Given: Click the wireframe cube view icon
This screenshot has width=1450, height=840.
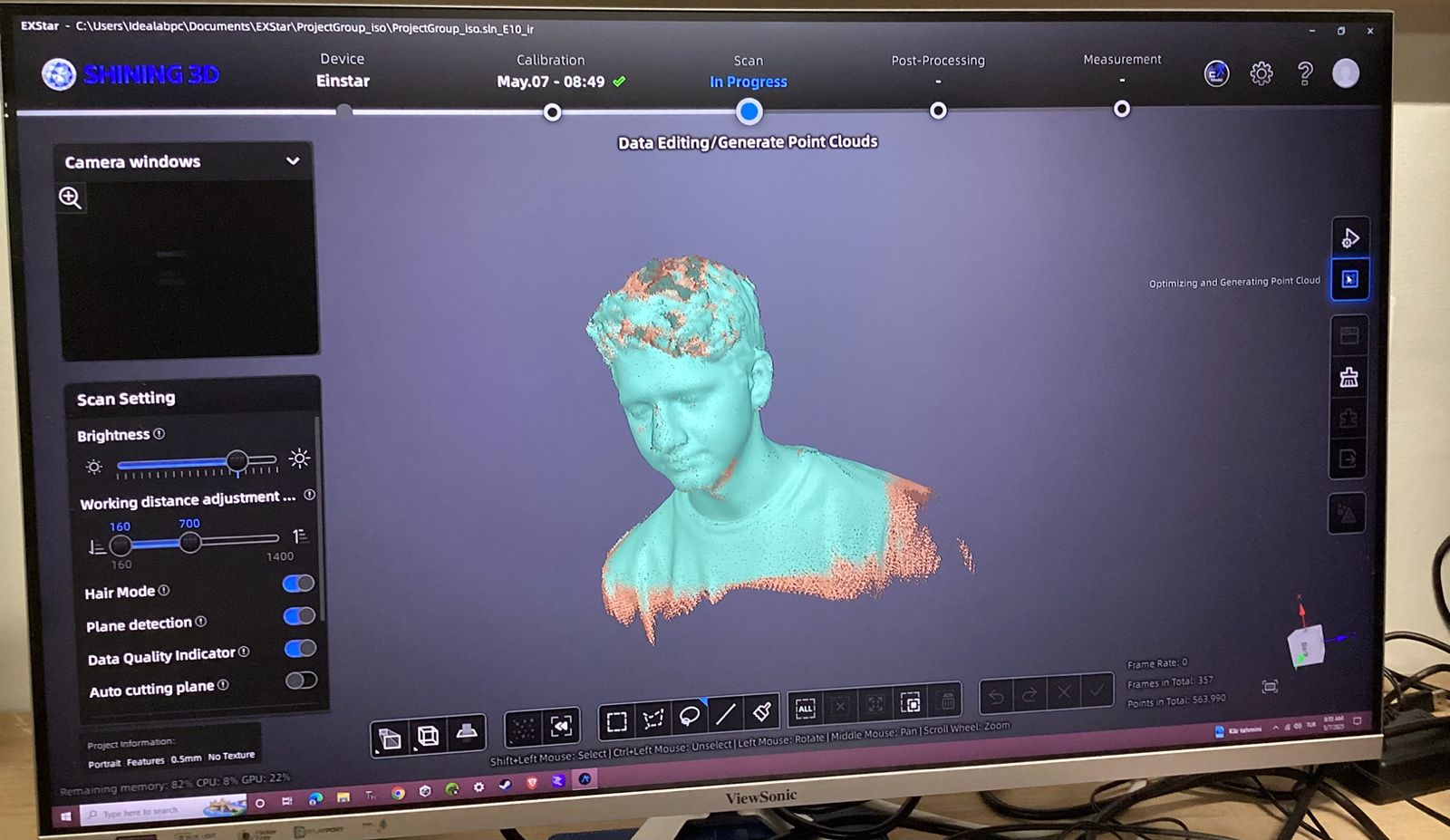Looking at the screenshot, I should point(429,736).
